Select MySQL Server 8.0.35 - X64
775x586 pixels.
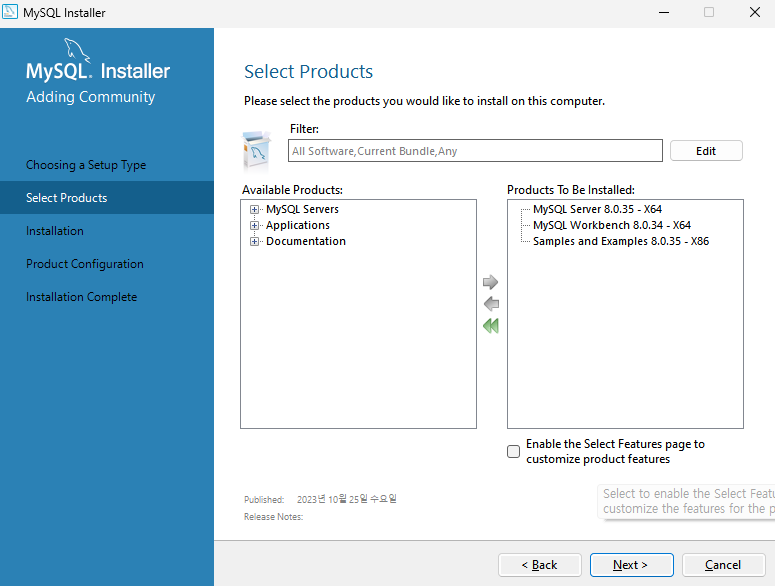pos(597,209)
